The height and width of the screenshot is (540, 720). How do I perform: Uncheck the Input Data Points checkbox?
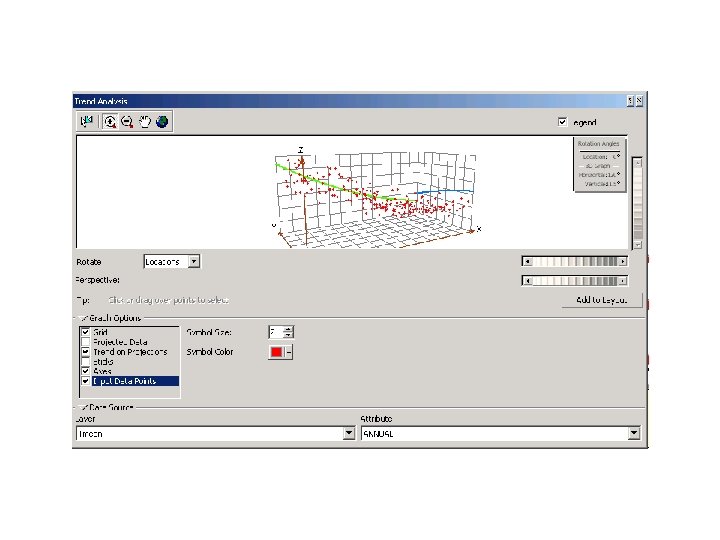pos(85,381)
